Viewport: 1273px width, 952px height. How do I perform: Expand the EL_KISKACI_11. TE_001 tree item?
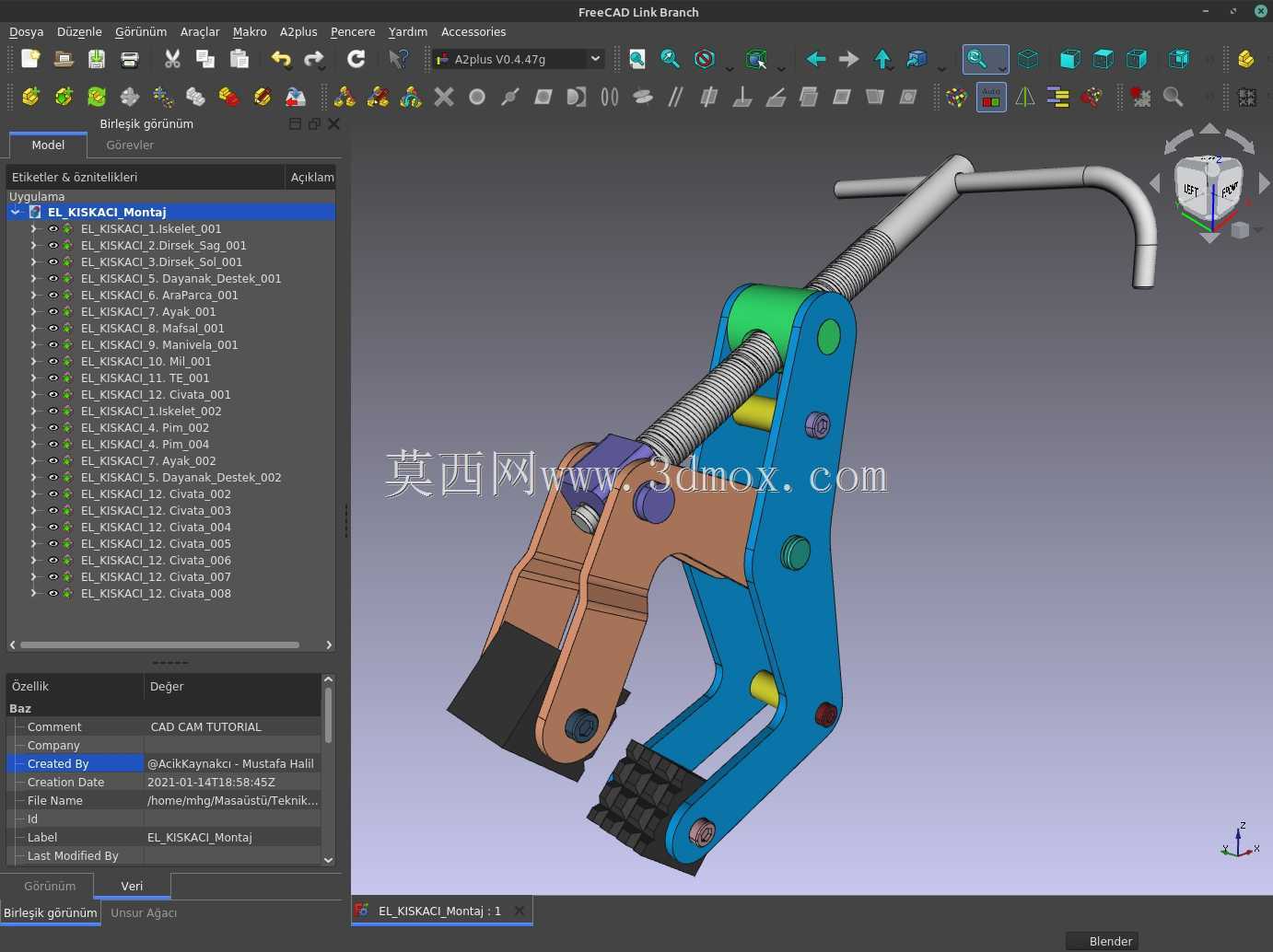pos(34,378)
